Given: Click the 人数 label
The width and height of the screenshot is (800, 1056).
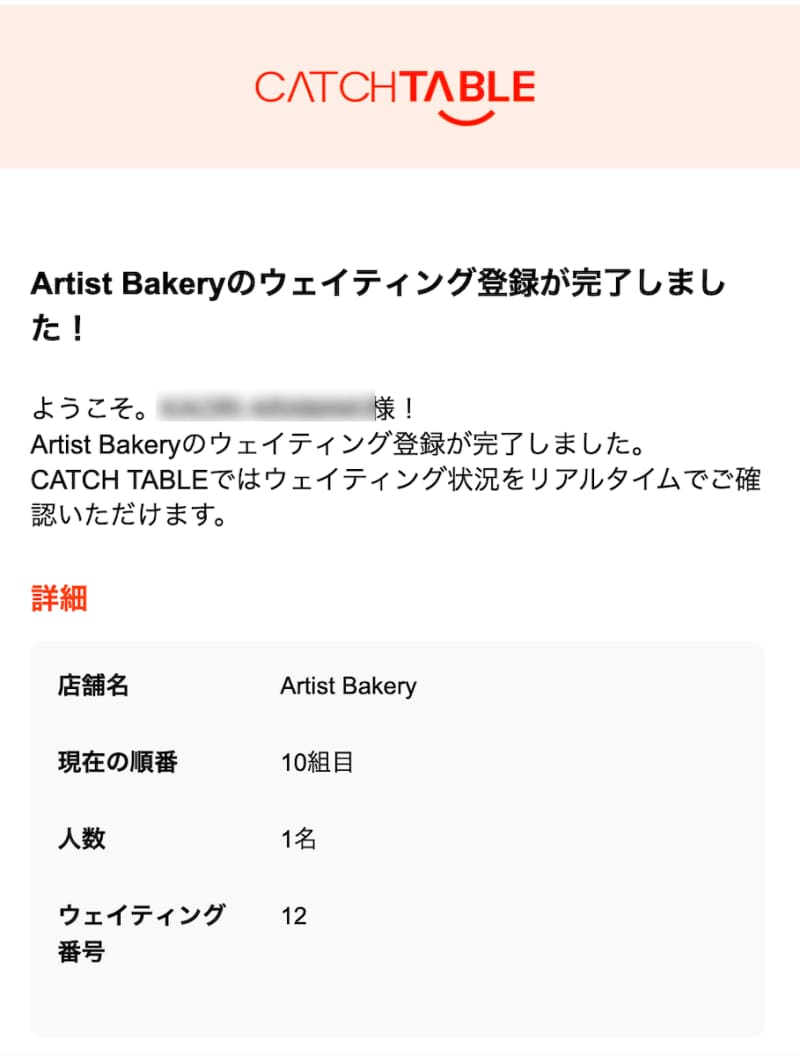Looking at the screenshot, I should tap(82, 838).
